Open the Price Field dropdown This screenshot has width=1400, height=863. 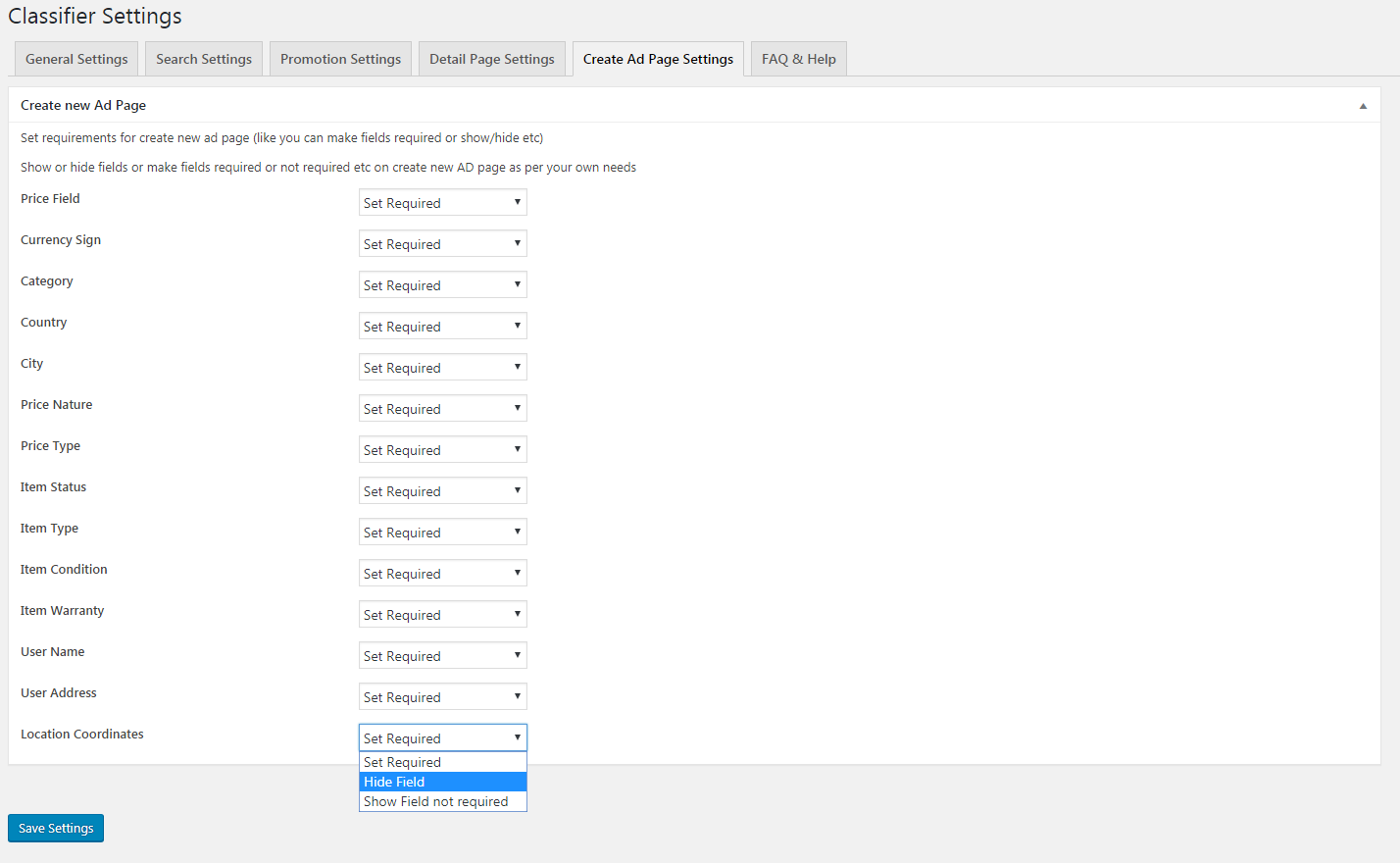442,203
